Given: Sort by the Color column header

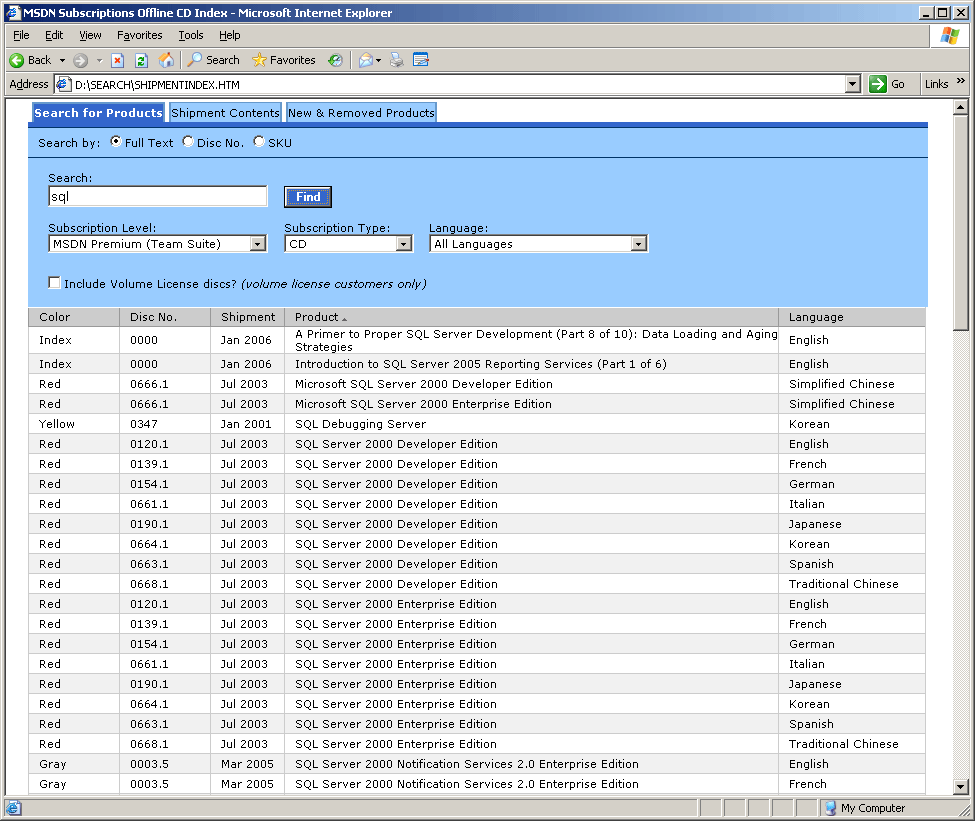Looking at the screenshot, I should (x=74, y=317).
